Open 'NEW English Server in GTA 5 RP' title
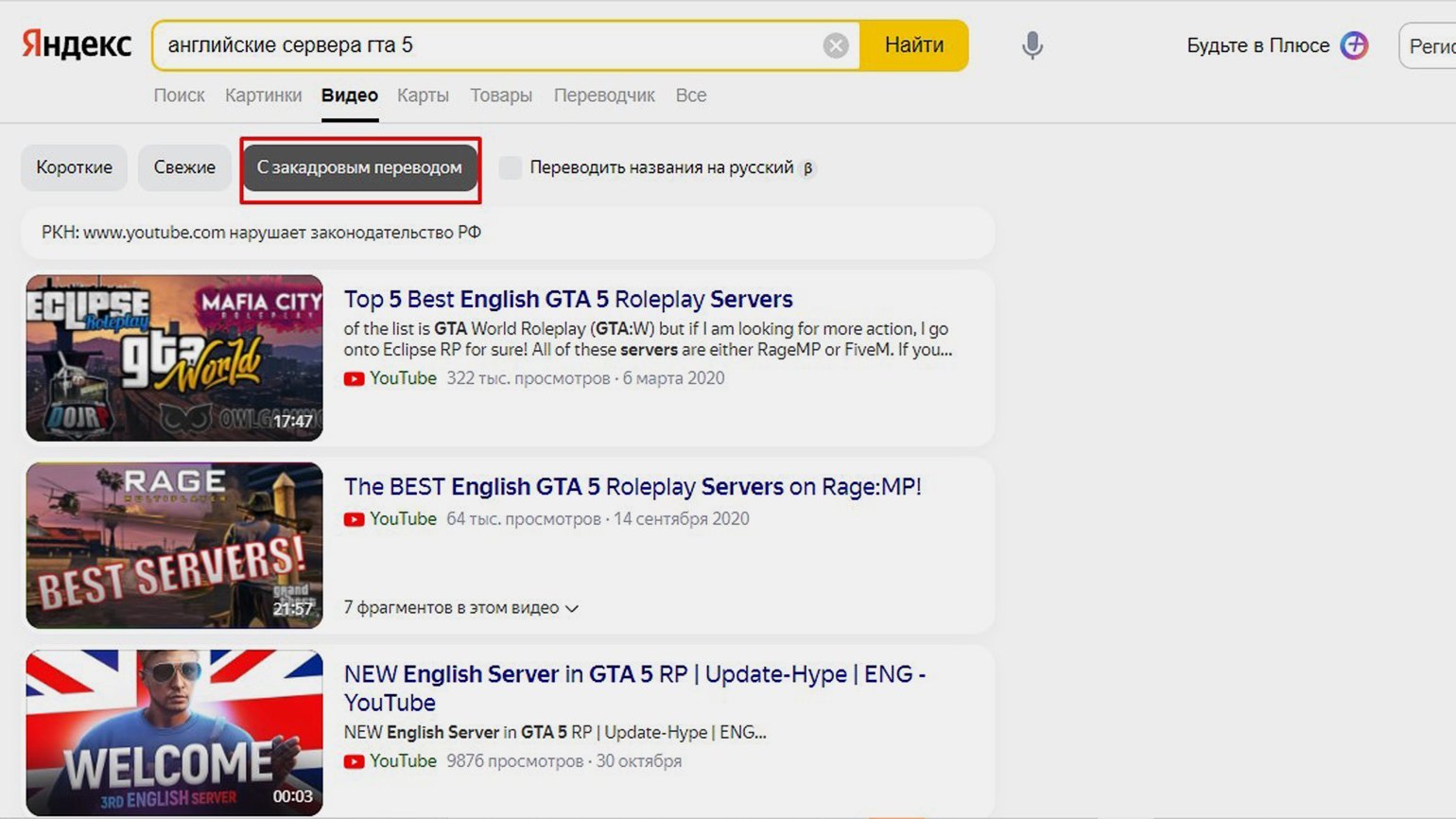This screenshot has height=819, width=1456. point(634,688)
